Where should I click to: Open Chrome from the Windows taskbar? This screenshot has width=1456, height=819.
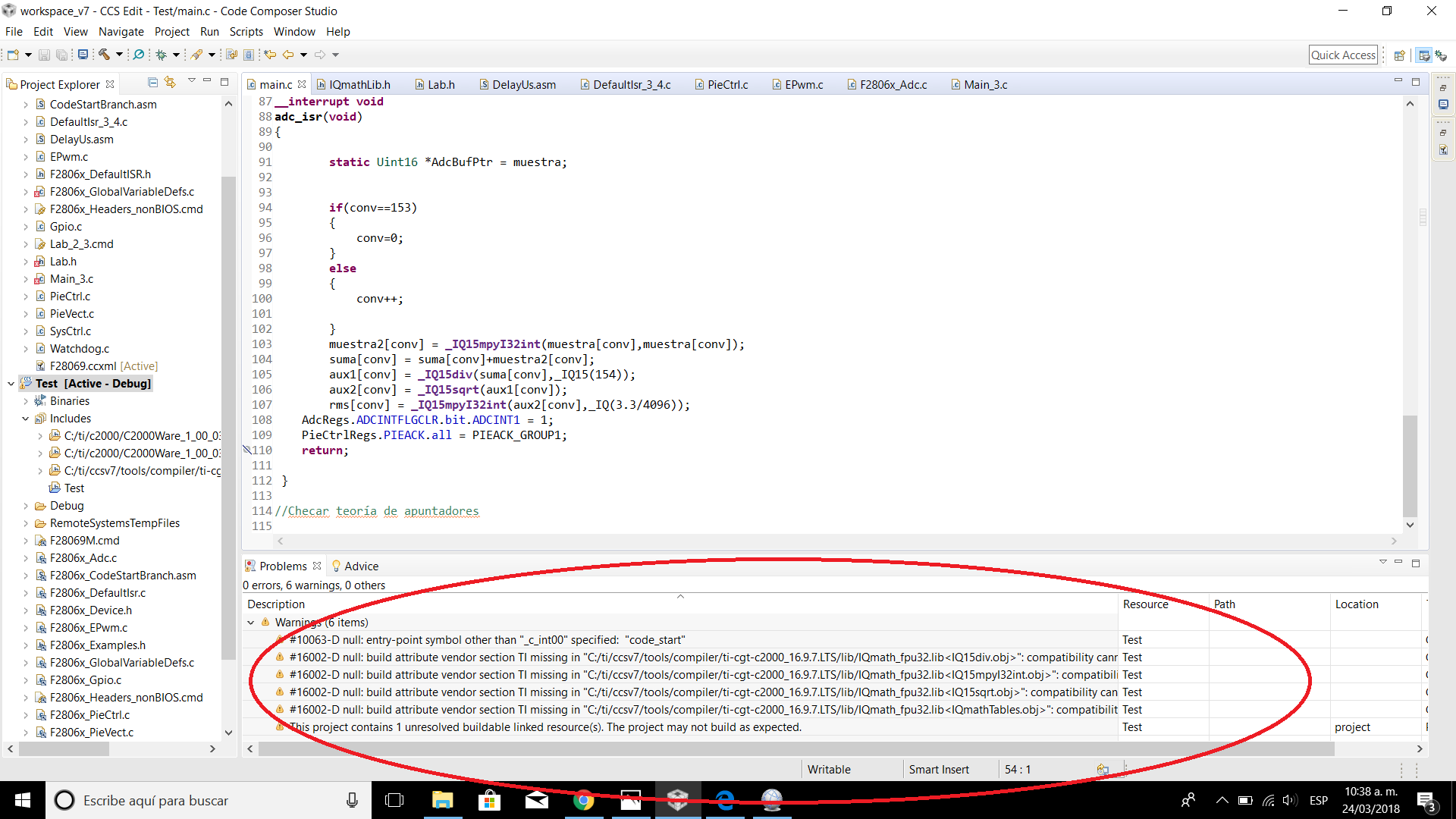[583, 800]
